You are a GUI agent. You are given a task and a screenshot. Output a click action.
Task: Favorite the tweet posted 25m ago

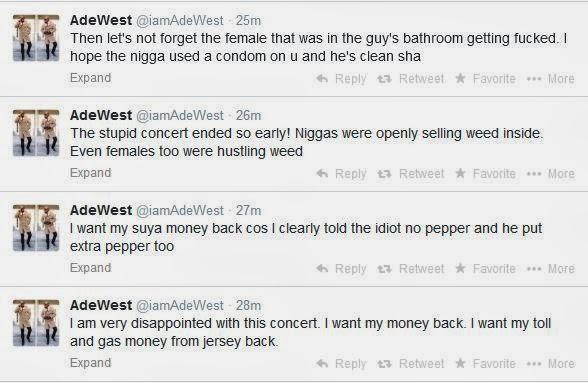[485, 79]
